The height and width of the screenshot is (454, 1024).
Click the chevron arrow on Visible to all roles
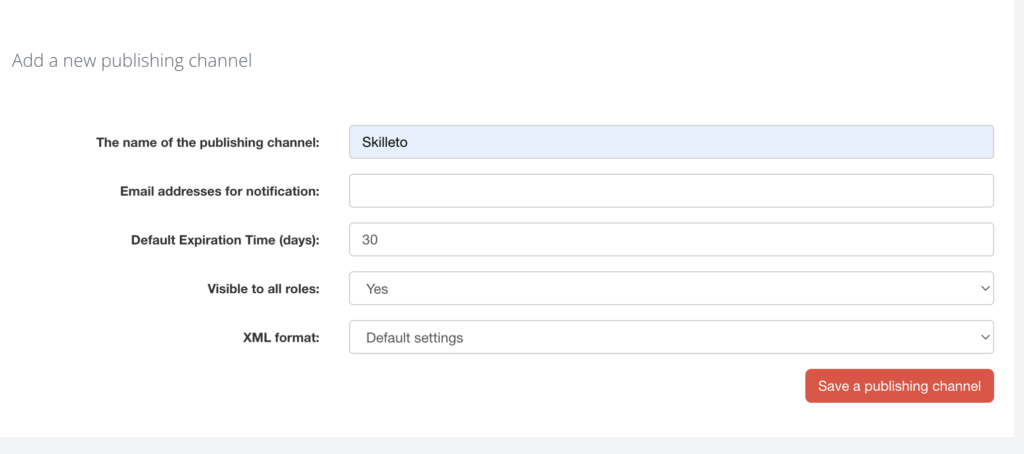(x=985, y=289)
